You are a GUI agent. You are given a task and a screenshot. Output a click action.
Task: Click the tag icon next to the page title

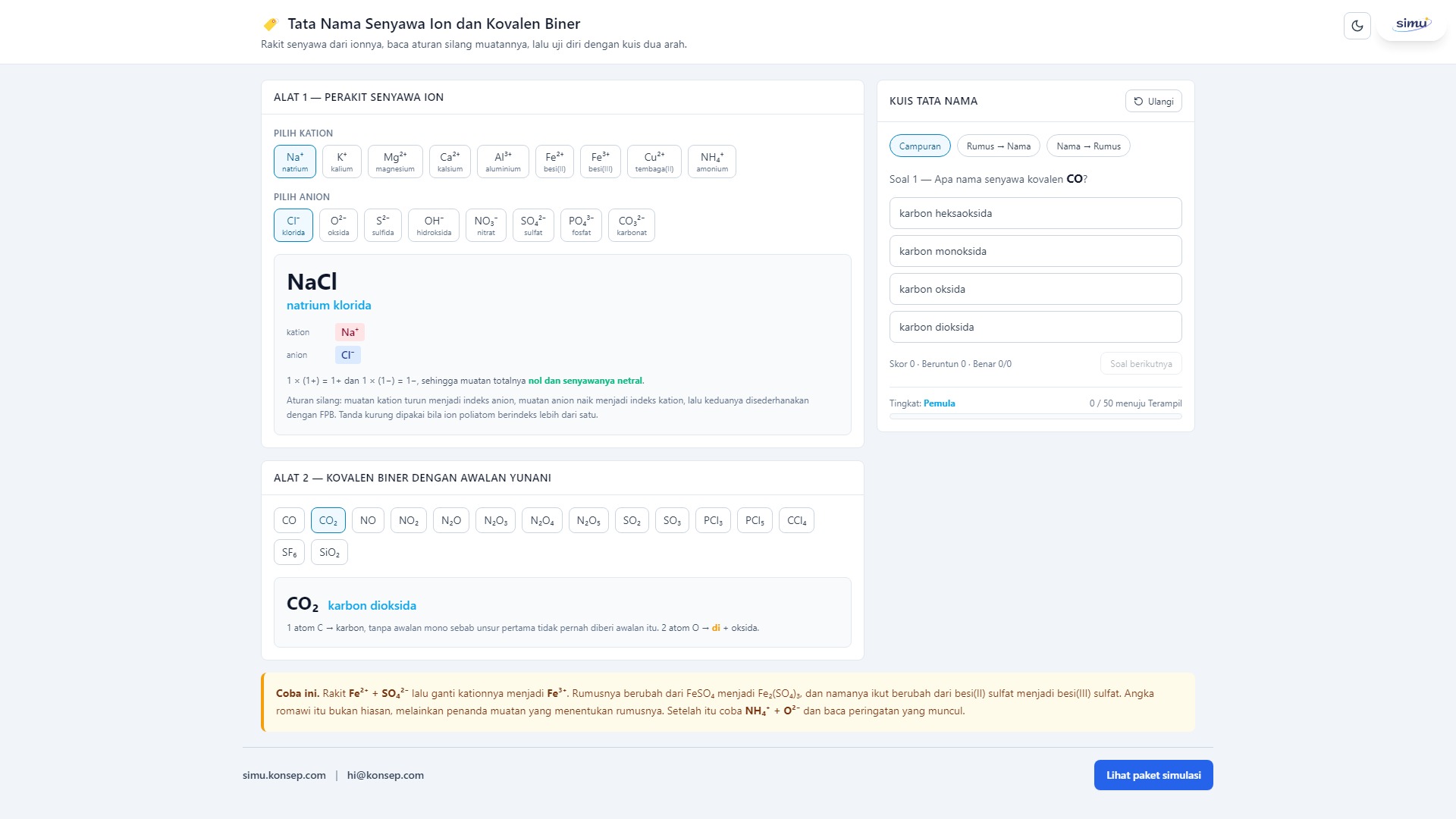pos(270,24)
